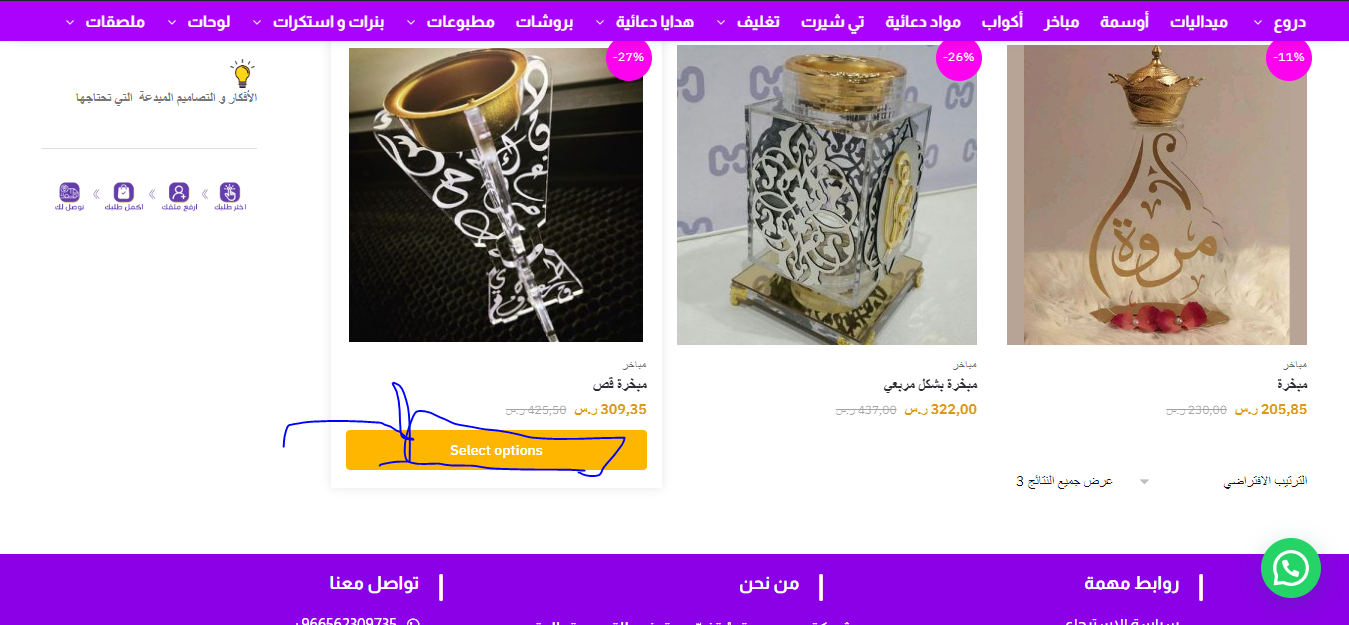Click the اختر طلبك pointing-hand icon
The height and width of the screenshot is (625, 1349).
[x=230, y=192]
